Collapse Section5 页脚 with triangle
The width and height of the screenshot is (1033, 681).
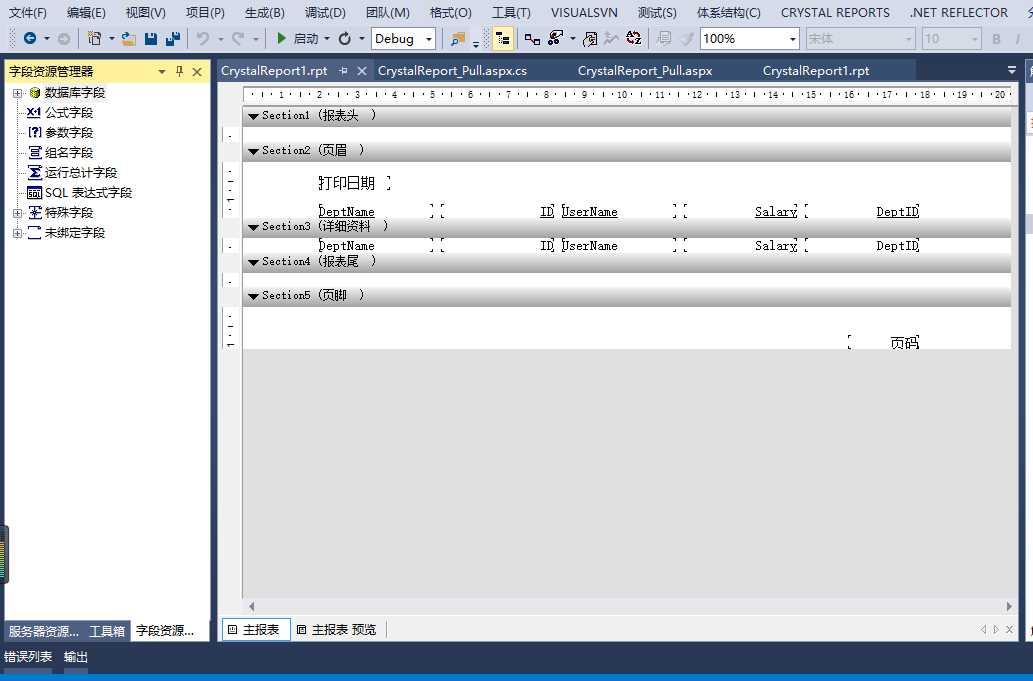[253, 296]
